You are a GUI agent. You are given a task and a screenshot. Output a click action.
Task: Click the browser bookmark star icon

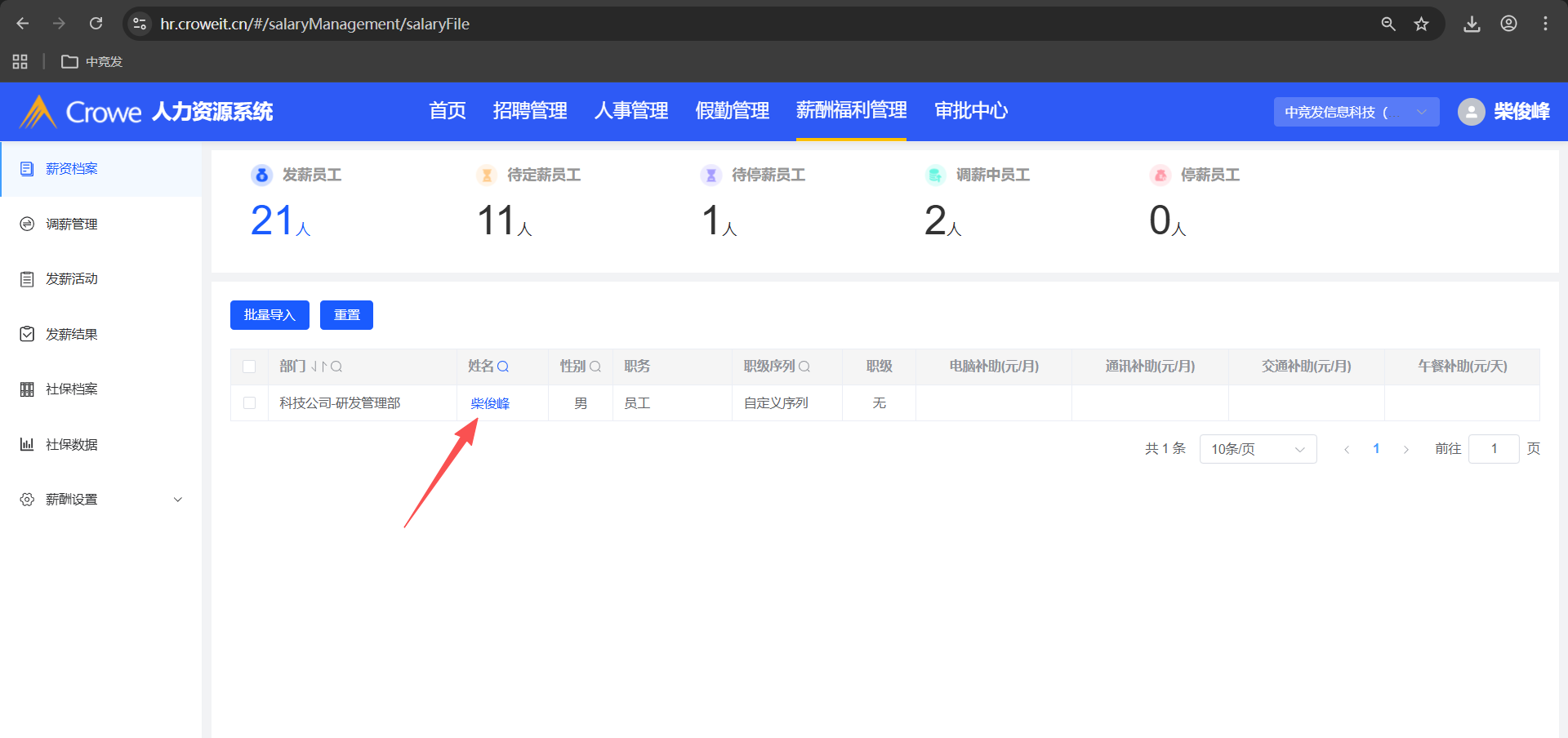[1422, 24]
